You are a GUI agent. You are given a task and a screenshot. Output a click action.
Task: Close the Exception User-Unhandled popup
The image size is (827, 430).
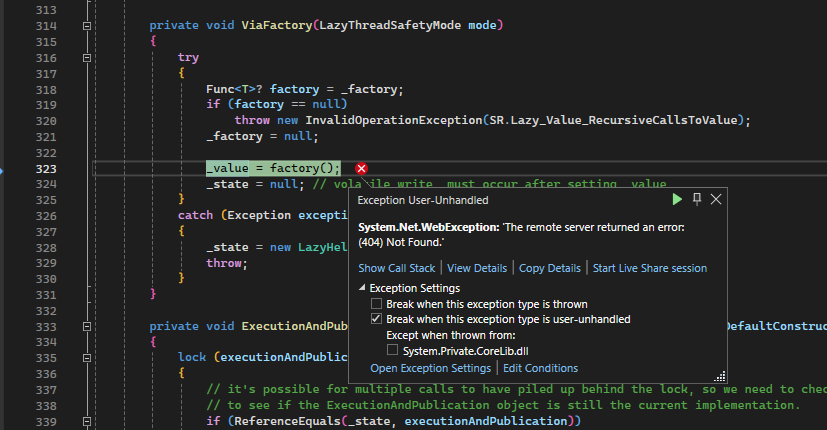[716, 199]
